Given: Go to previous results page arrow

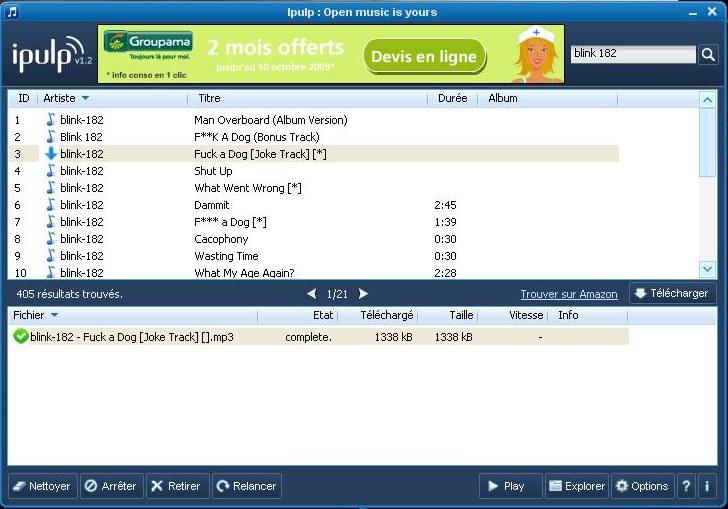Looking at the screenshot, I should (x=312, y=294).
